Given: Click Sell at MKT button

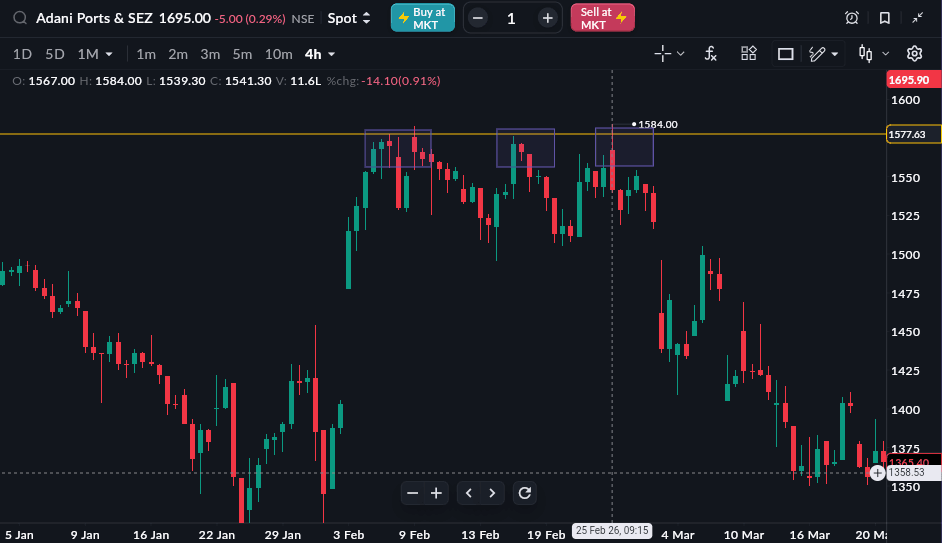Looking at the screenshot, I should pos(603,18).
